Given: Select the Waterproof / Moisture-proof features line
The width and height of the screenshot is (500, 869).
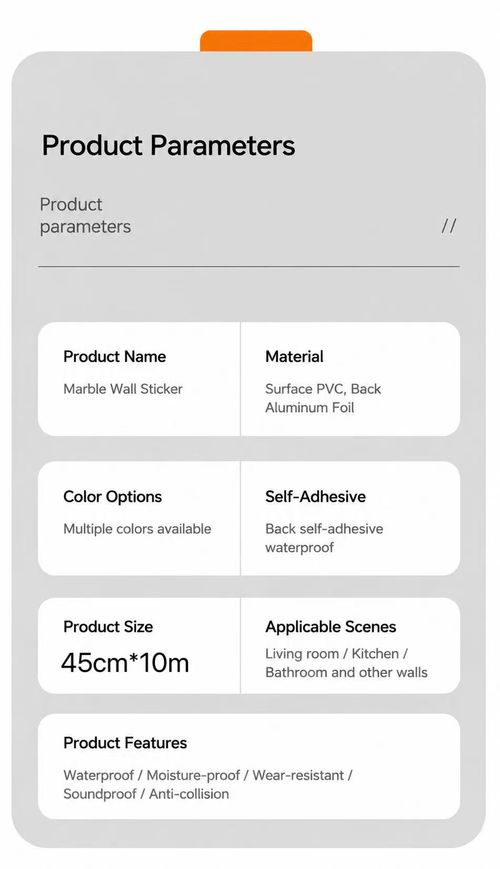Looking at the screenshot, I should click(x=208, y=775).
